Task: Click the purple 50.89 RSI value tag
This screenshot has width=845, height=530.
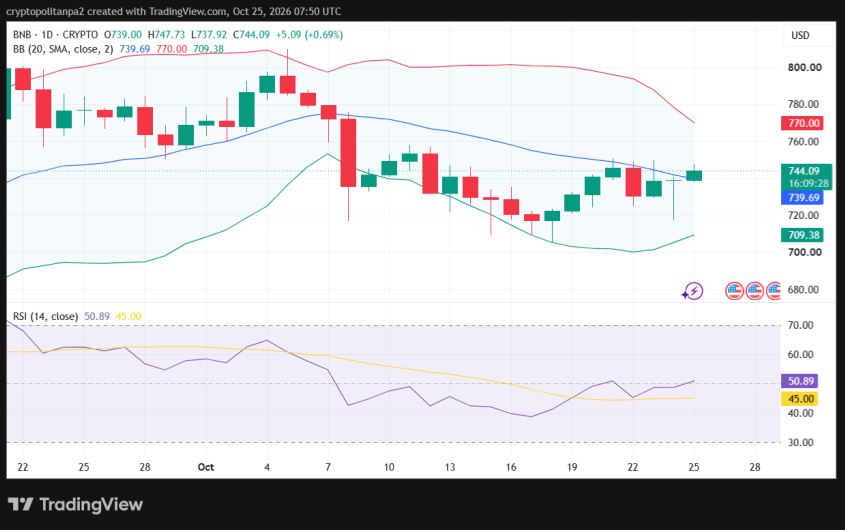Action: pyautogui.click(x=800, y=381)
